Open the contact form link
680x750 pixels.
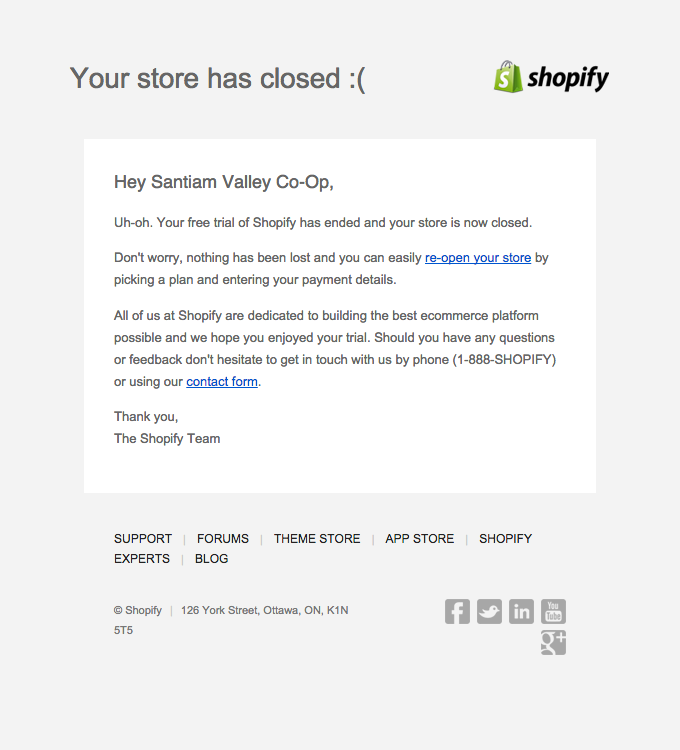[222, 382]
